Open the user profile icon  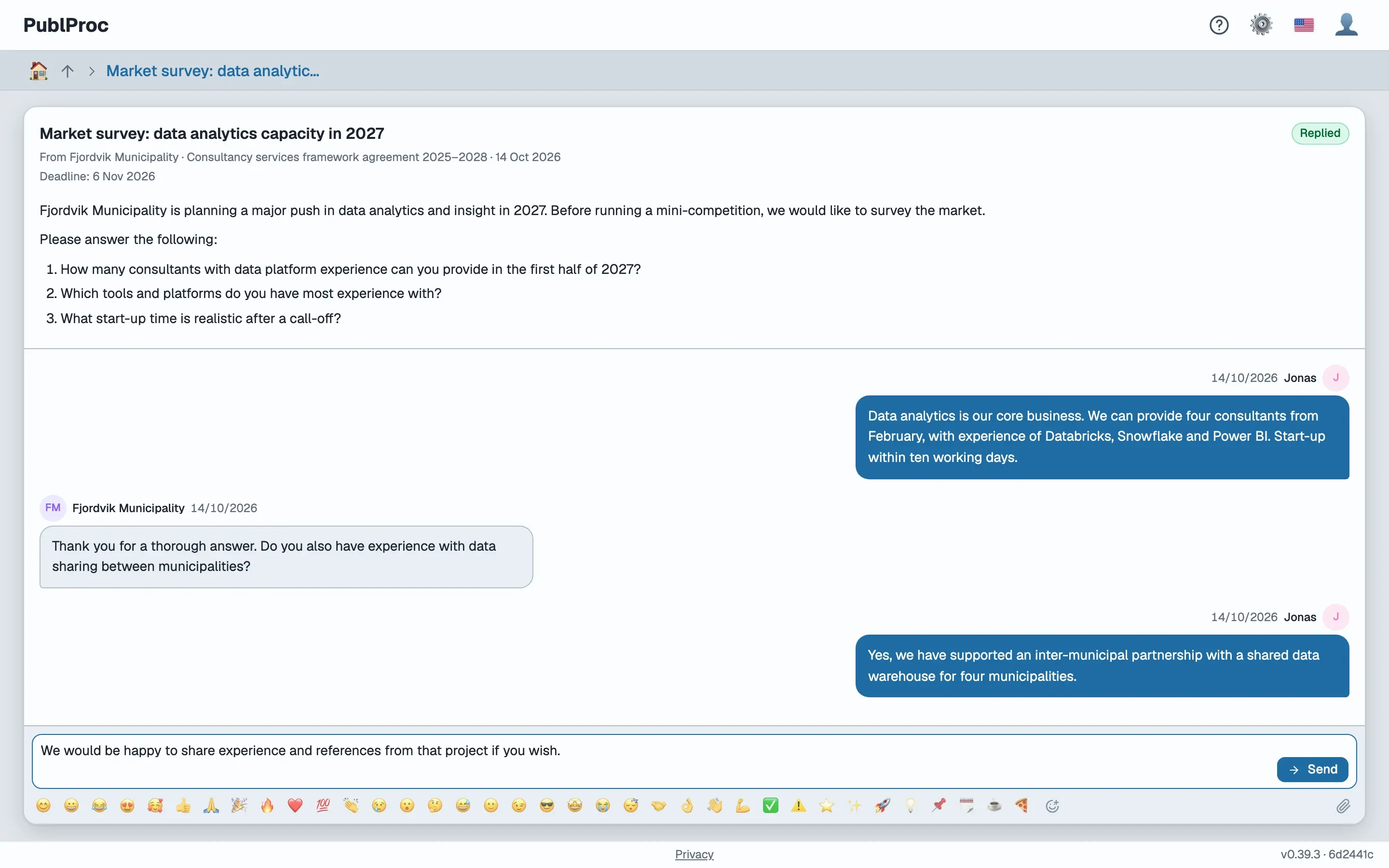(1346, 25)
